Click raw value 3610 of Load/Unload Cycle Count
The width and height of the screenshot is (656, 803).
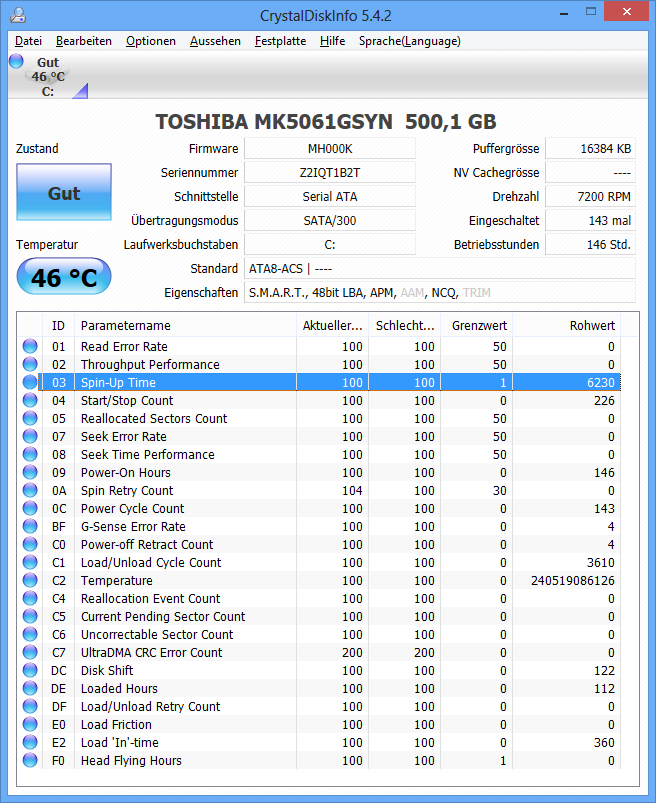(x=601, y=563)
